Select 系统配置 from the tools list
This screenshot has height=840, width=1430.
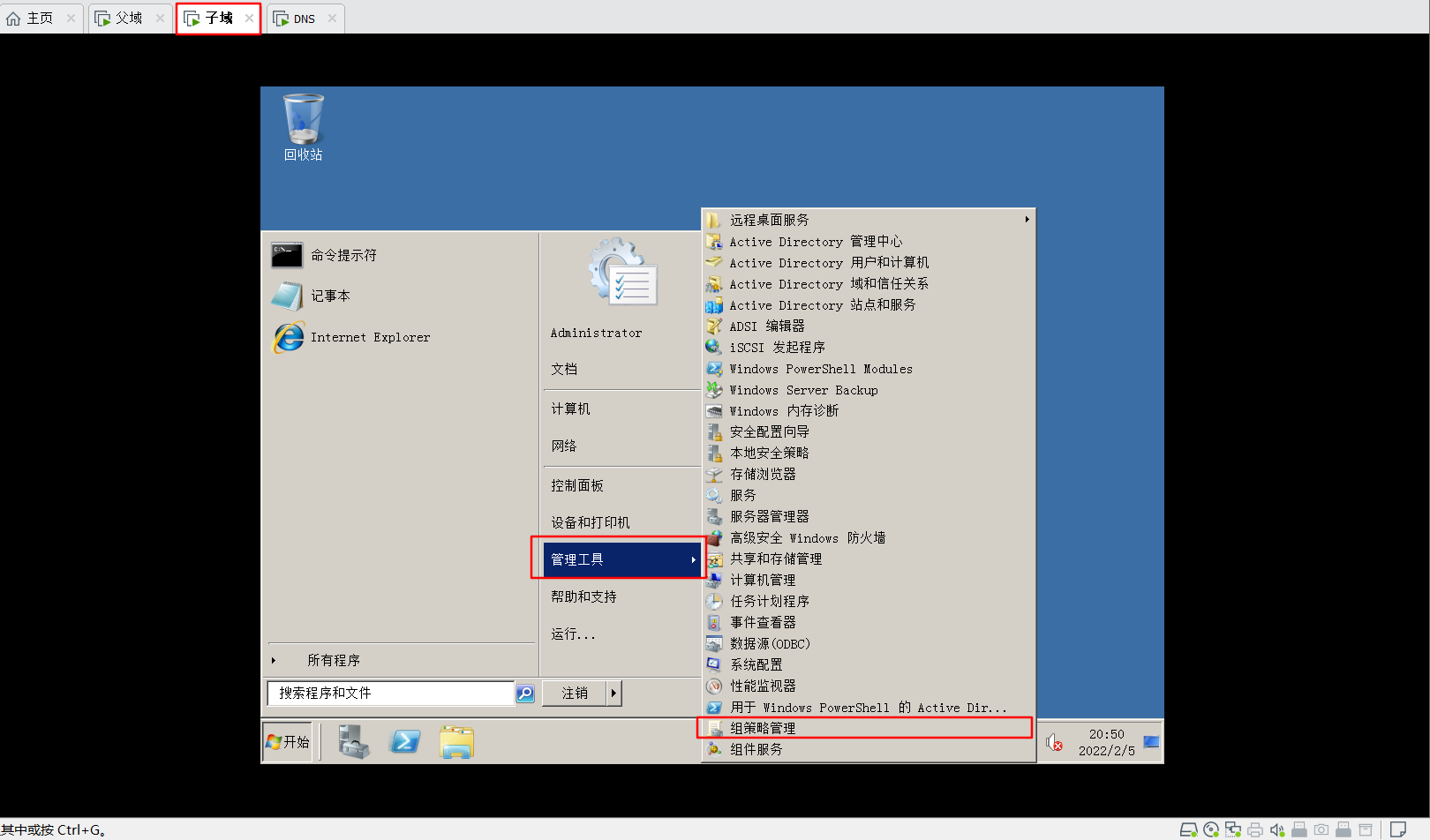869,665
